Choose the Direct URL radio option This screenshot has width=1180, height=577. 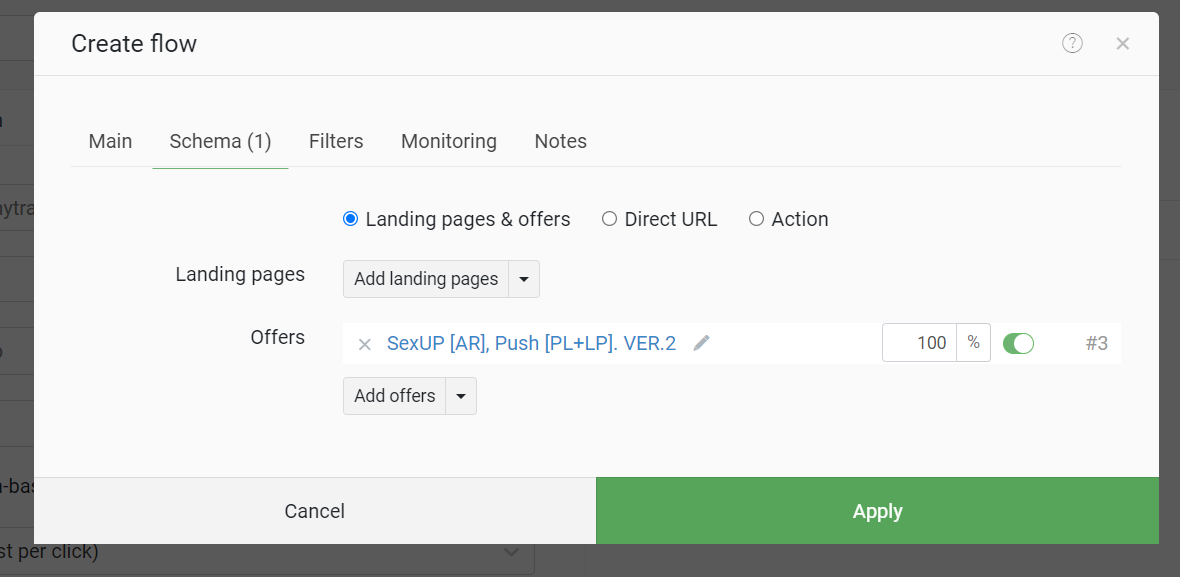point(610,219)
